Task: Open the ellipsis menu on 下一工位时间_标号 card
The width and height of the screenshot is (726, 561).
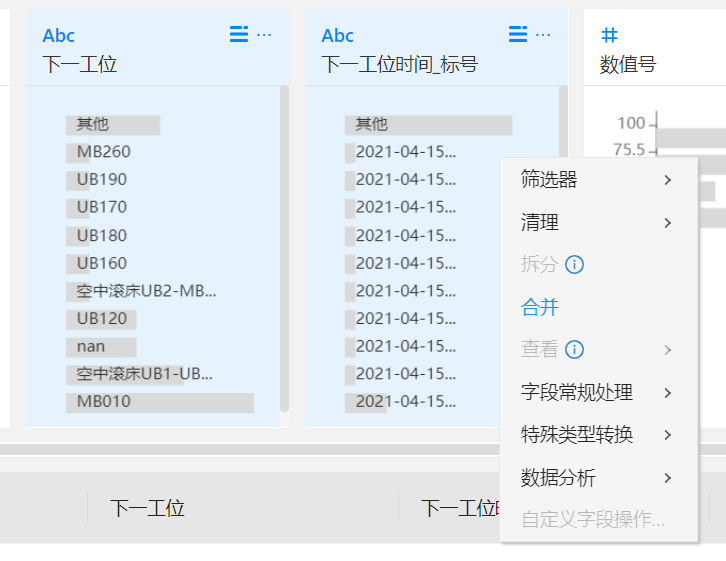Action: (x=543, y=35)
